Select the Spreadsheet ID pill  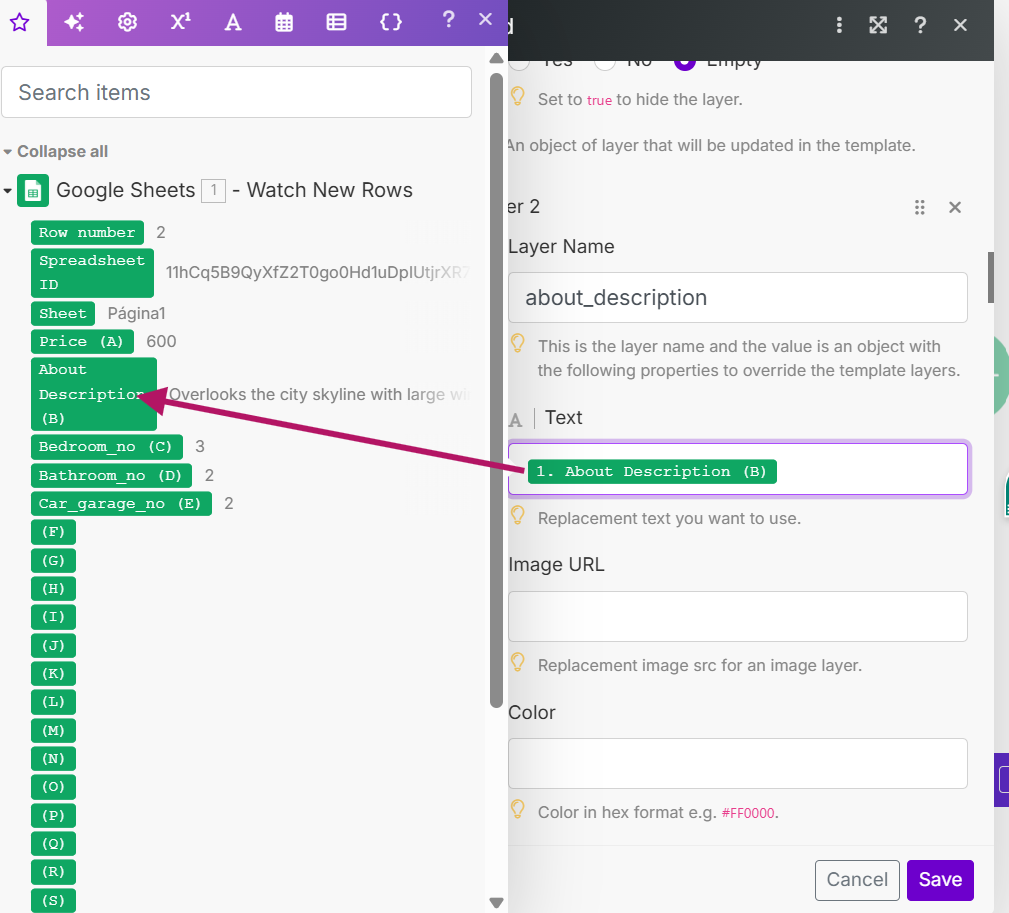92,273
